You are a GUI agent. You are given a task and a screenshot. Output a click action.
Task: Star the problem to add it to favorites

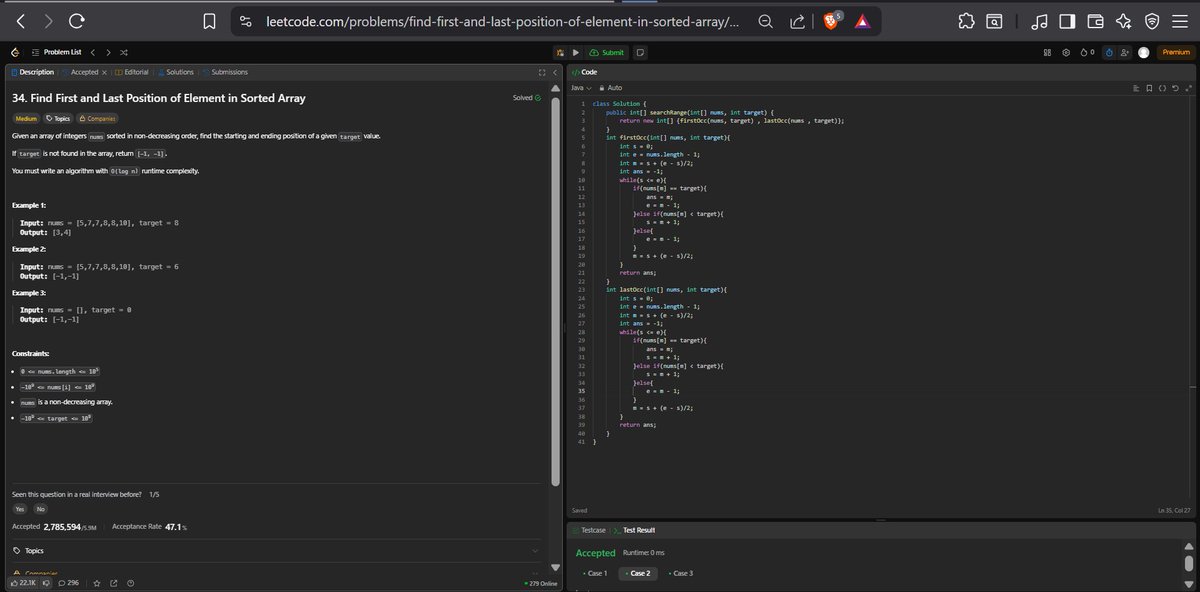97,582
